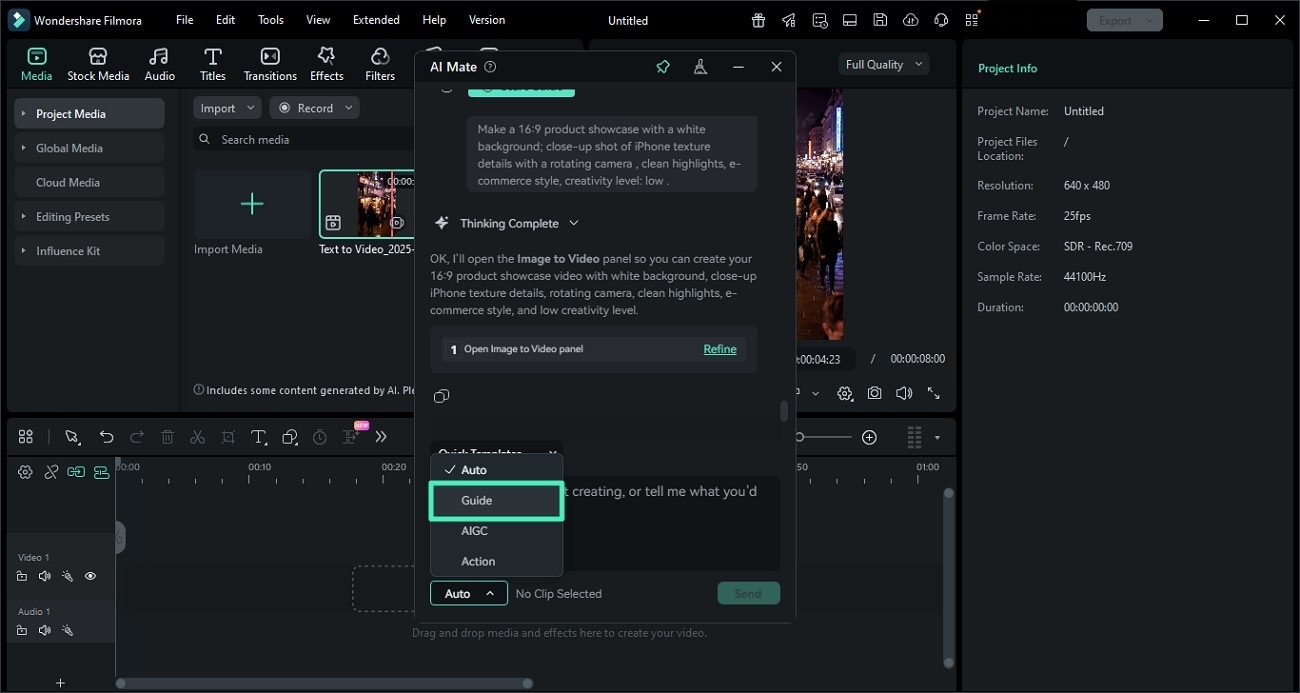
Task: Select Project Media in sidebar
Action: 90,113
